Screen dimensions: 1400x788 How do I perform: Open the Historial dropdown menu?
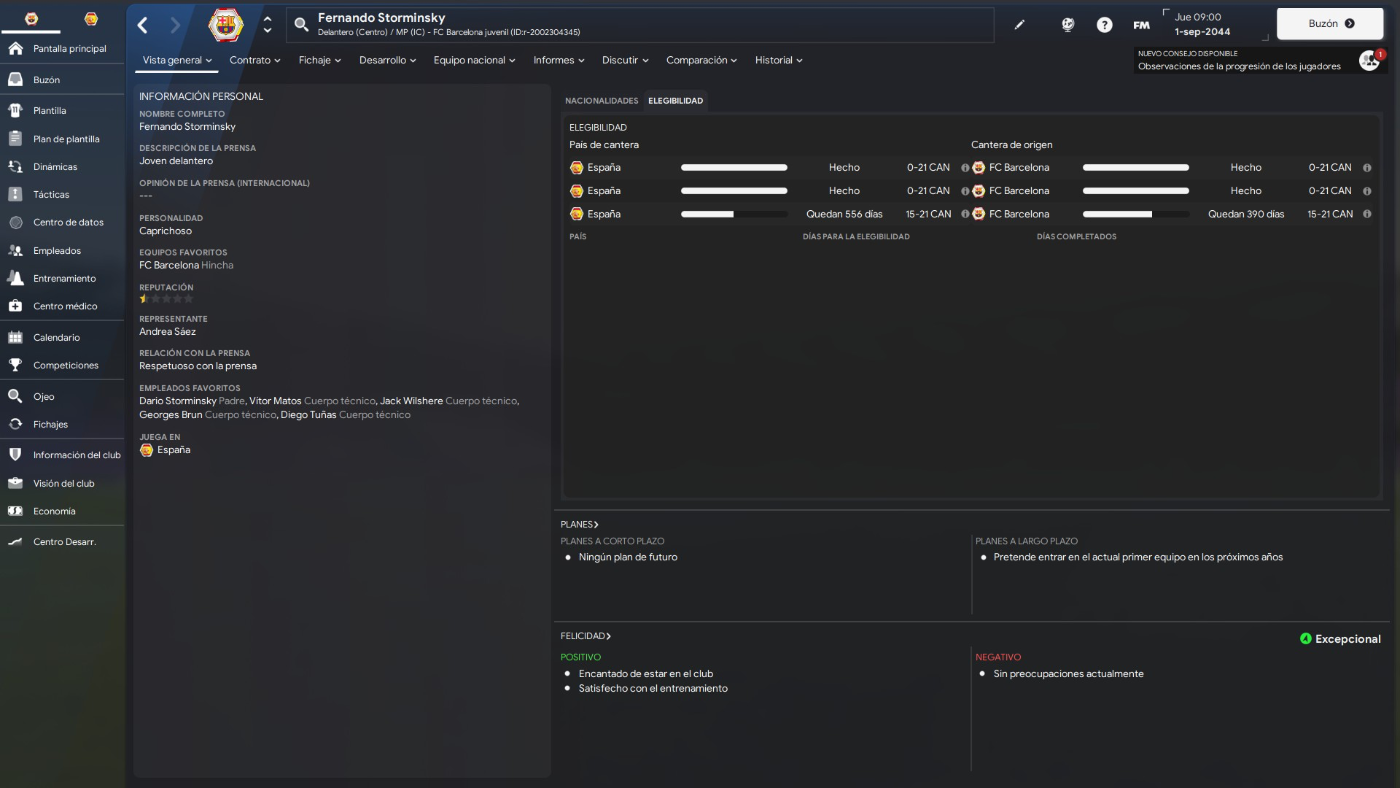[779, 60]
